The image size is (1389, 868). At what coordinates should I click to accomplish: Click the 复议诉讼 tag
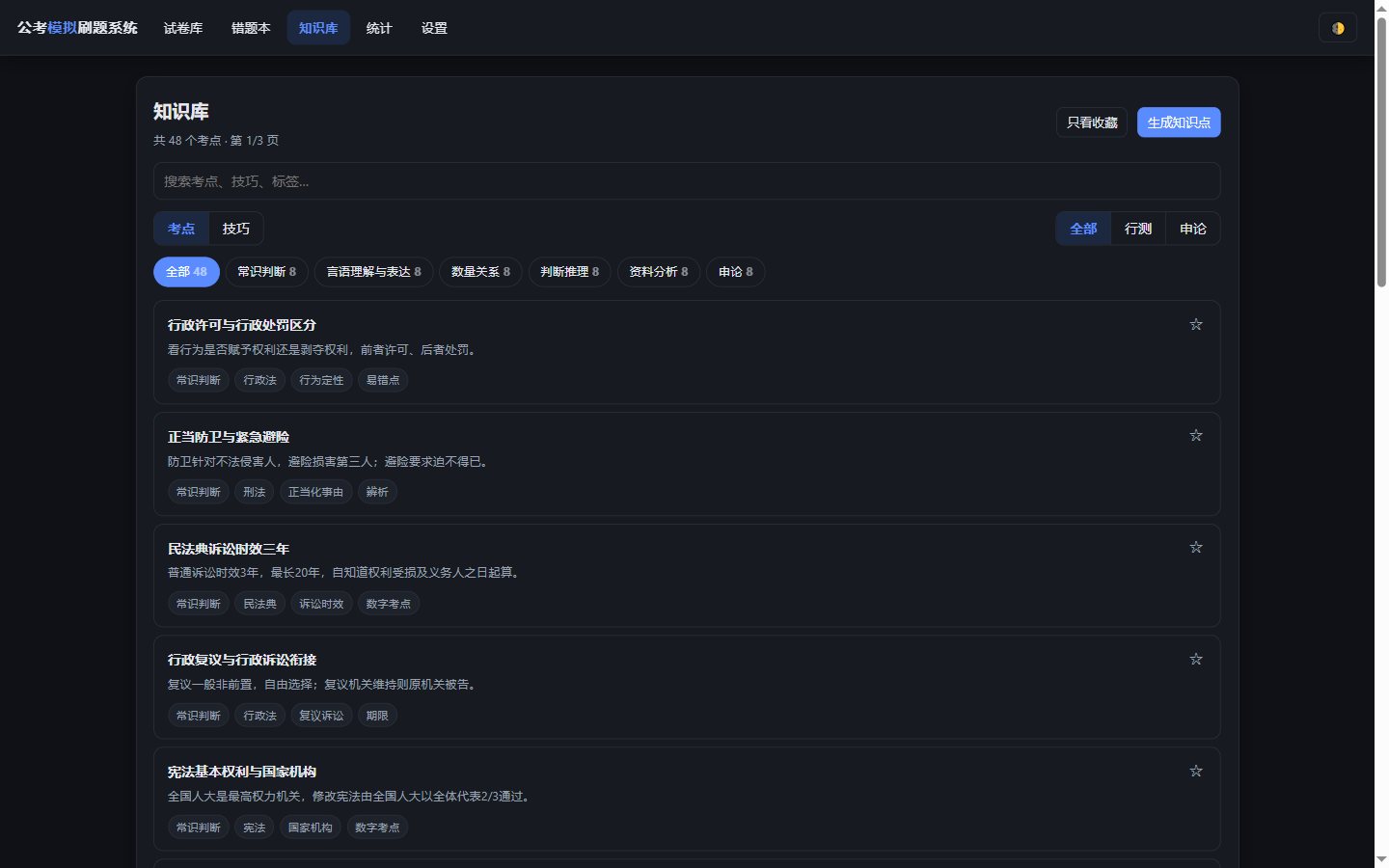click(x=321, y=716)
